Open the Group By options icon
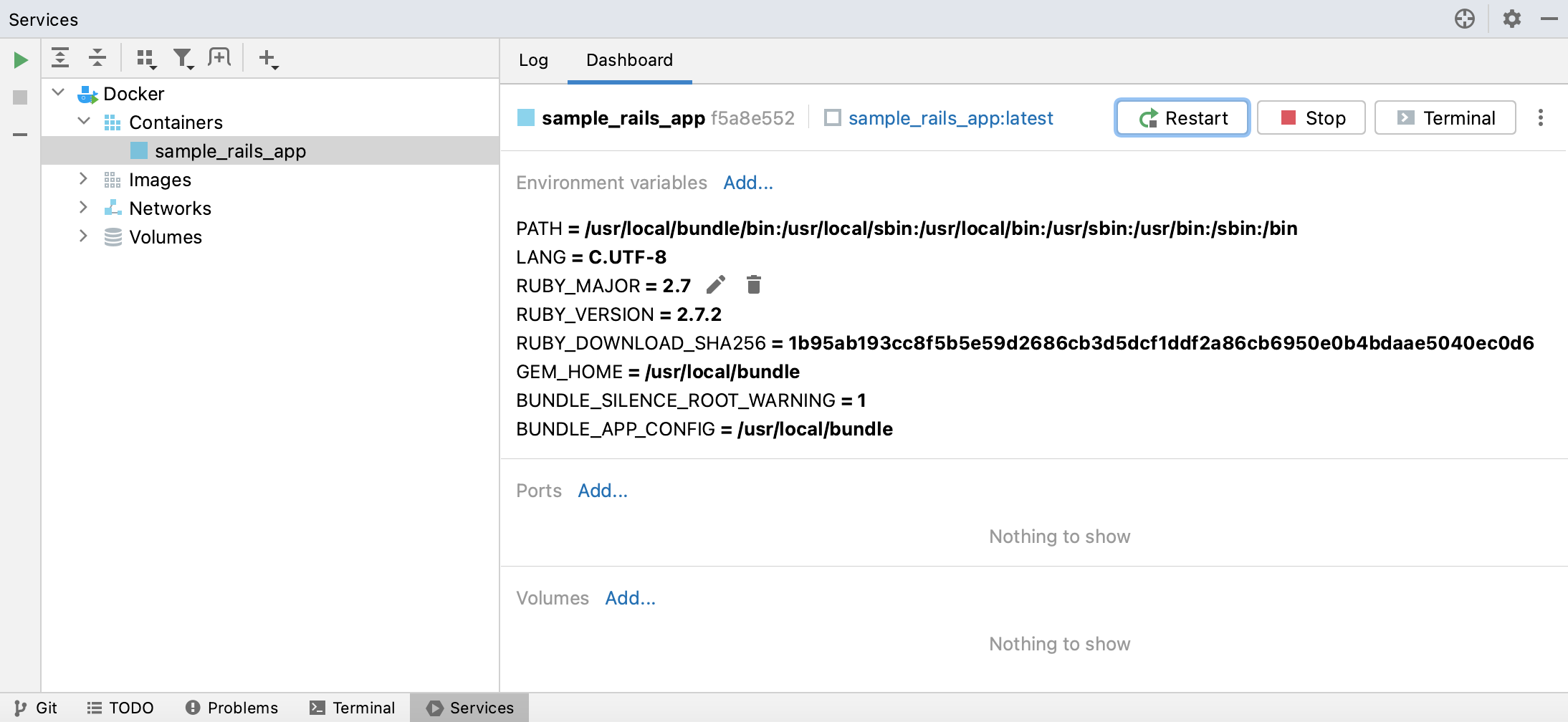1568x722 pixels. coord(146,57)
